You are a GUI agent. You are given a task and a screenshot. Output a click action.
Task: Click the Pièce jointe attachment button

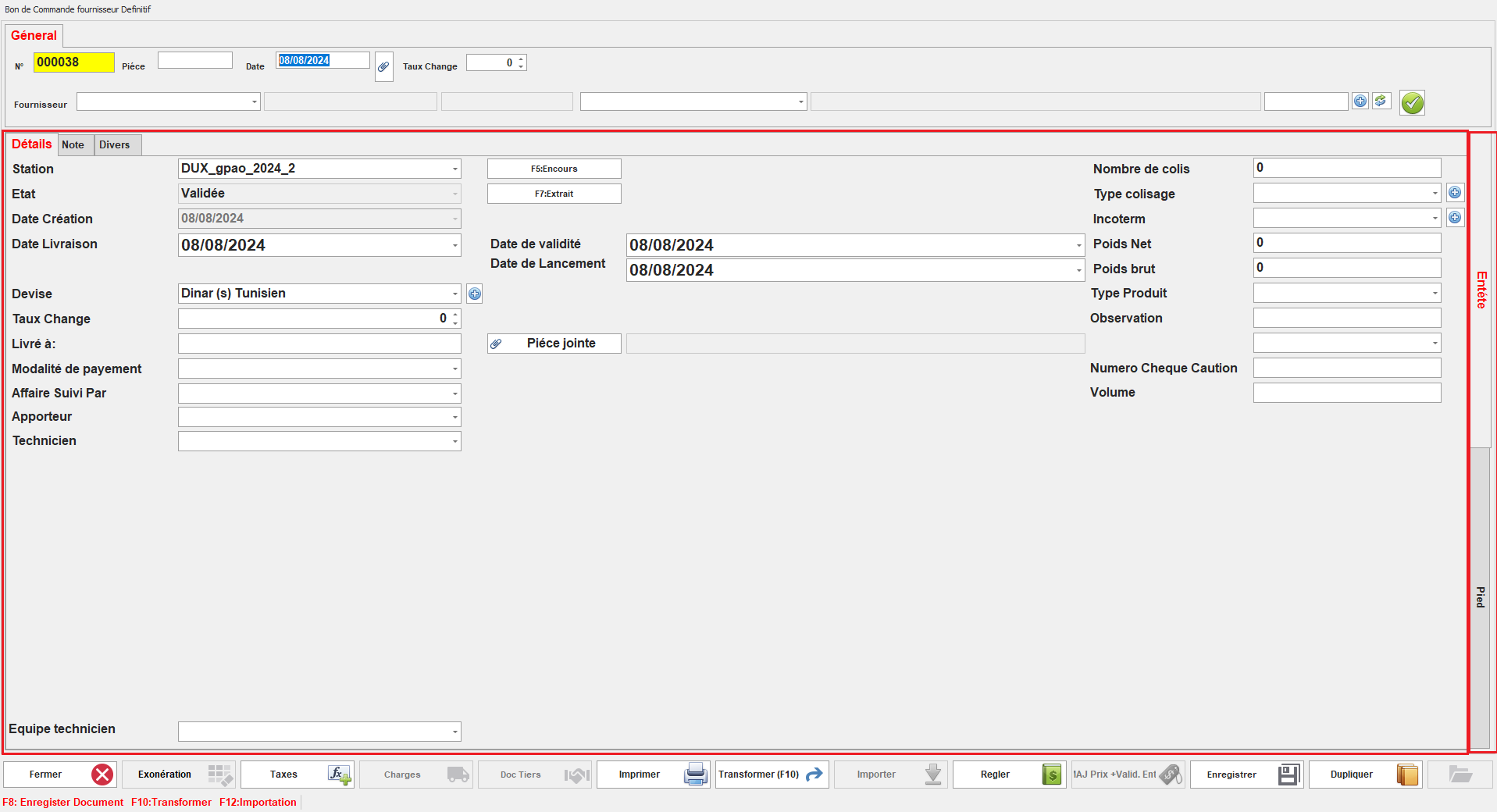(x=554, y=344)
